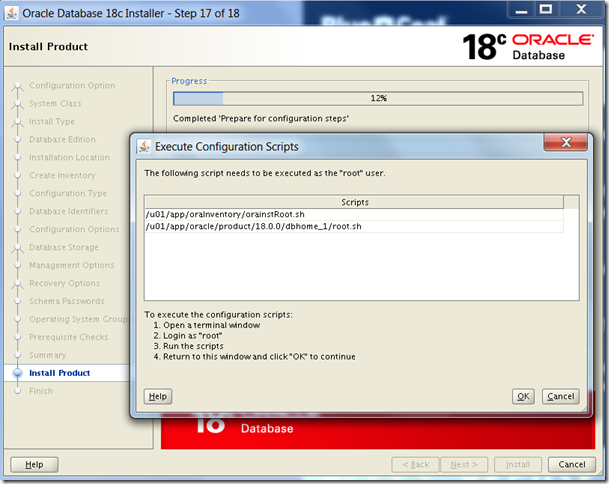The height and width of the screenshot is (484, 609).
Task: Click the Install Product step marker icon
Action: 17,373
